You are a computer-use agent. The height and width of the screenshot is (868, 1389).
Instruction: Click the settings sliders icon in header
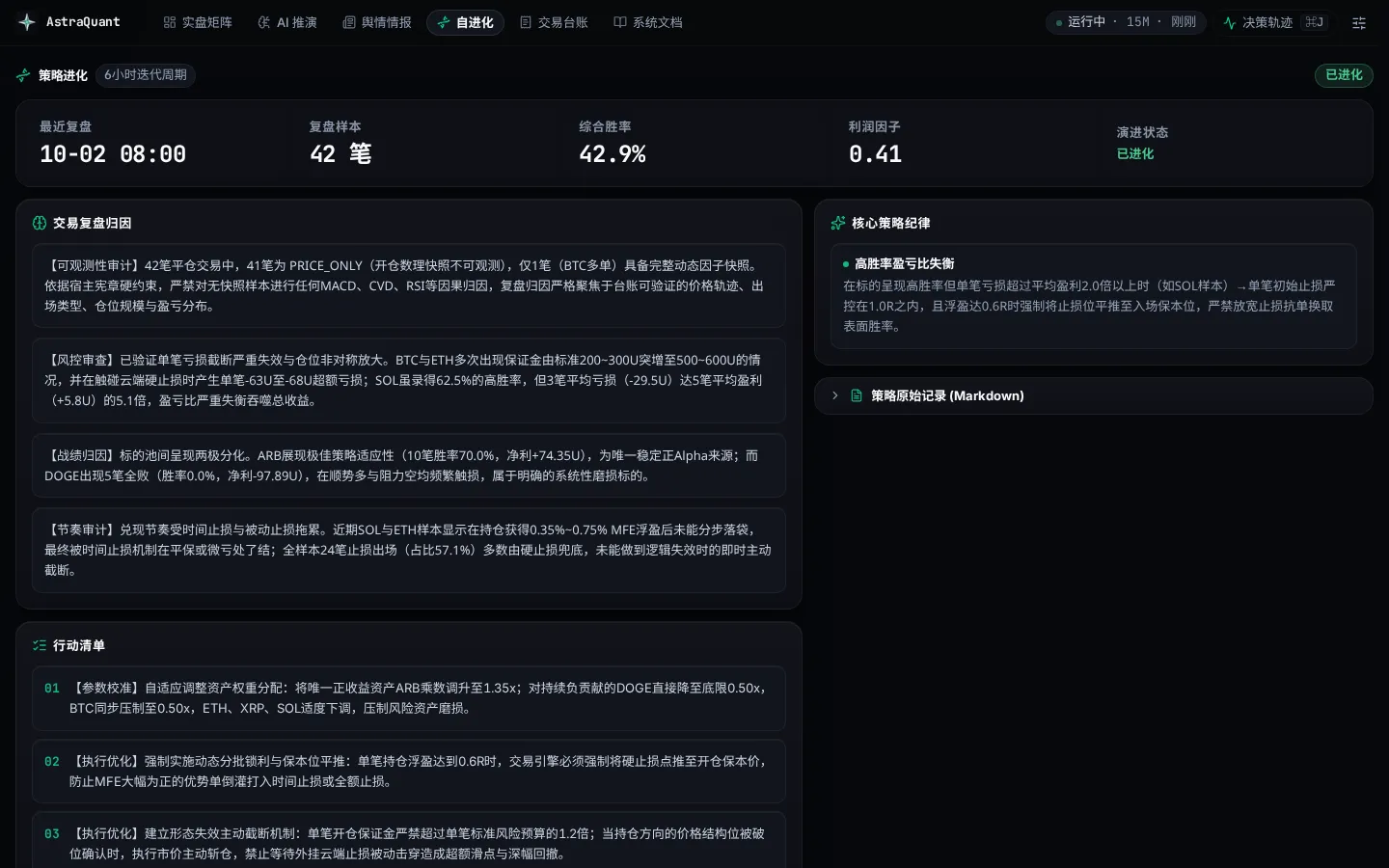point(1359,22)
